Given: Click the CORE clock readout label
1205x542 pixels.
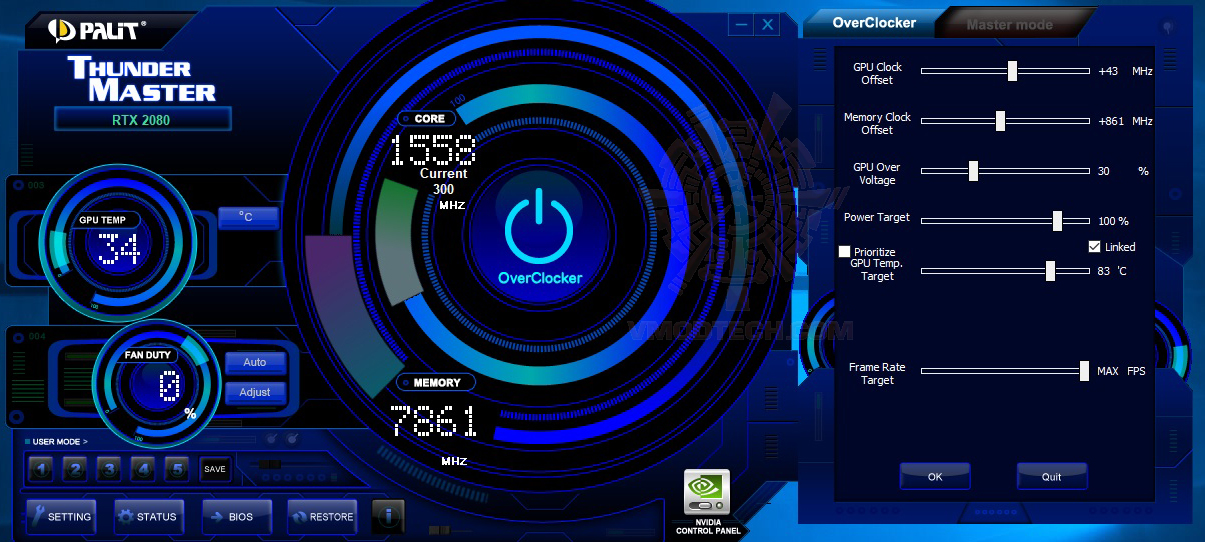Looking at the screenshot, I should 429,118.
